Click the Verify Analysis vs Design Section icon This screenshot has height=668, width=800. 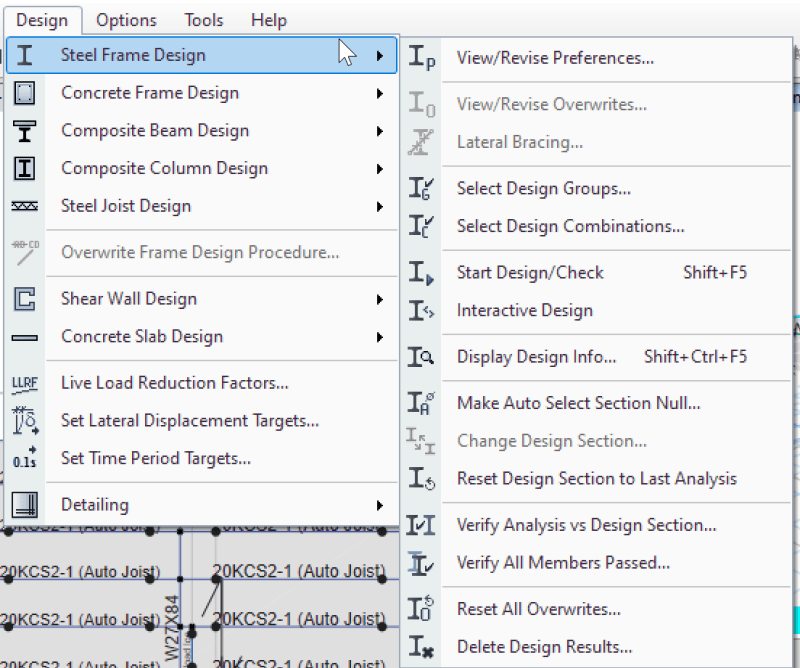click(421, 525)
